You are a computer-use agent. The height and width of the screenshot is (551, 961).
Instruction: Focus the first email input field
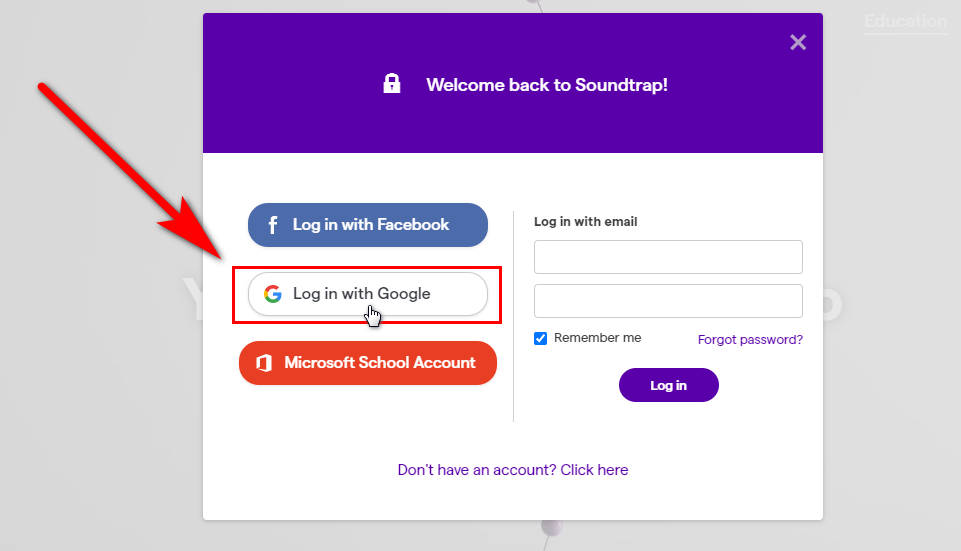668,257
